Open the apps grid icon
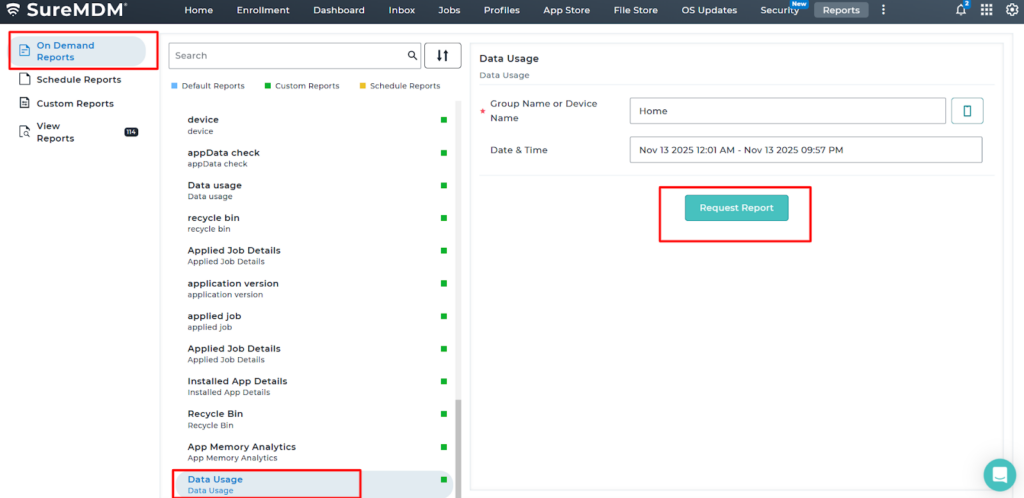This screenshot has width=1024, height=498. (x=986, y=10)
